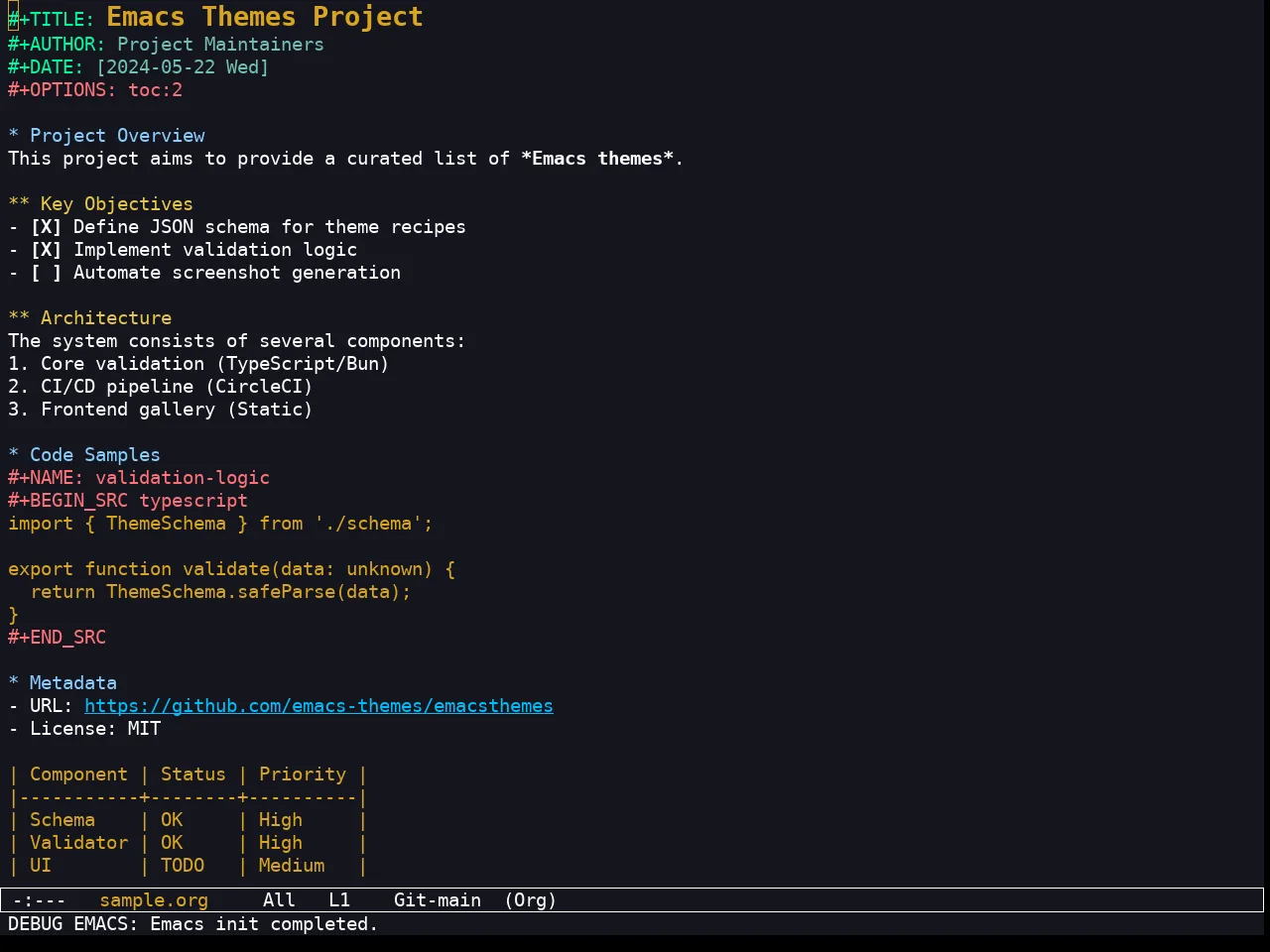This screenshot has height=952, width=1270.
Task: Click the All position indicator in mode line
Action: 279,900
